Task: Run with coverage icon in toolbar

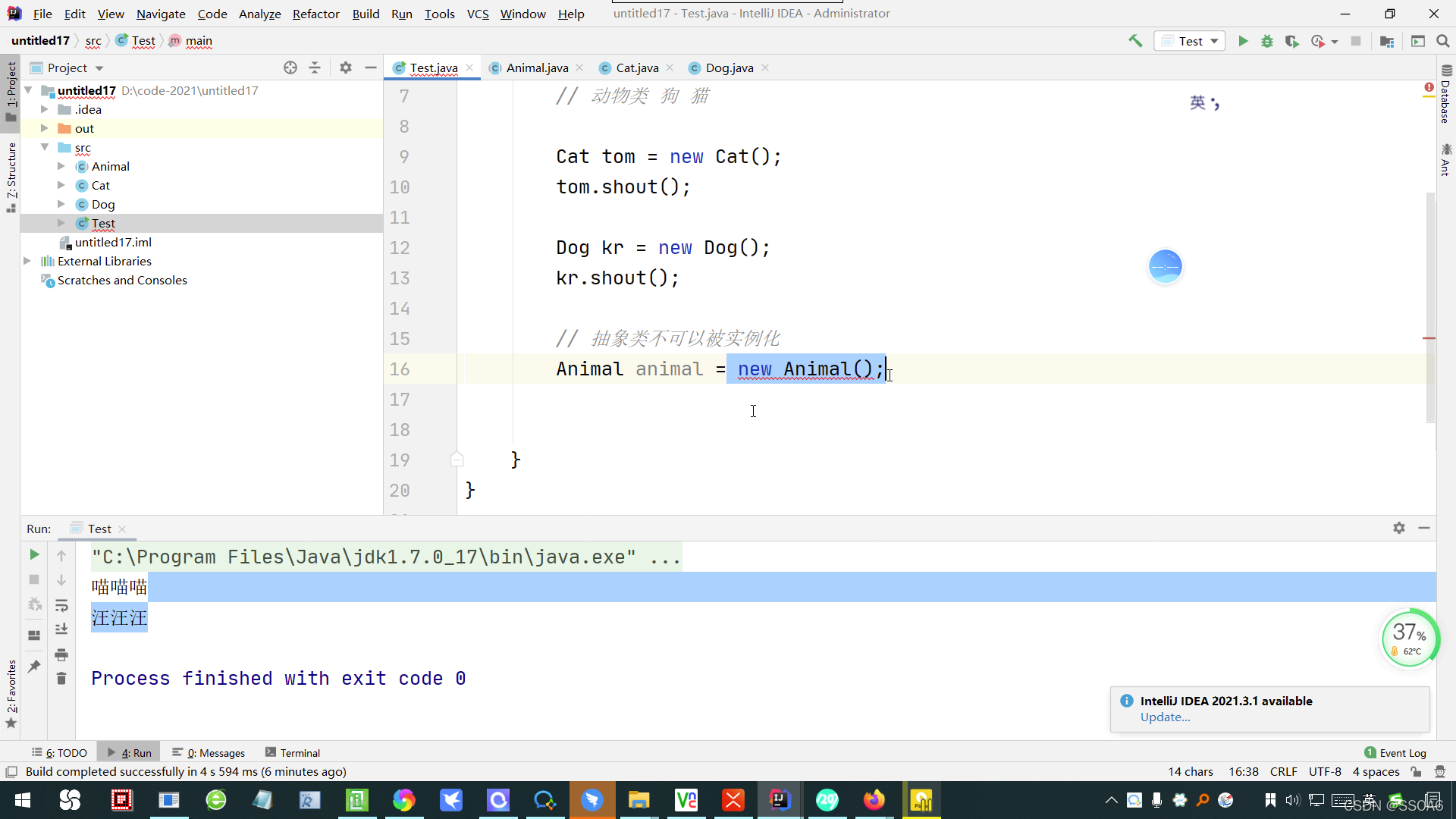Action: click(1291, 41)
